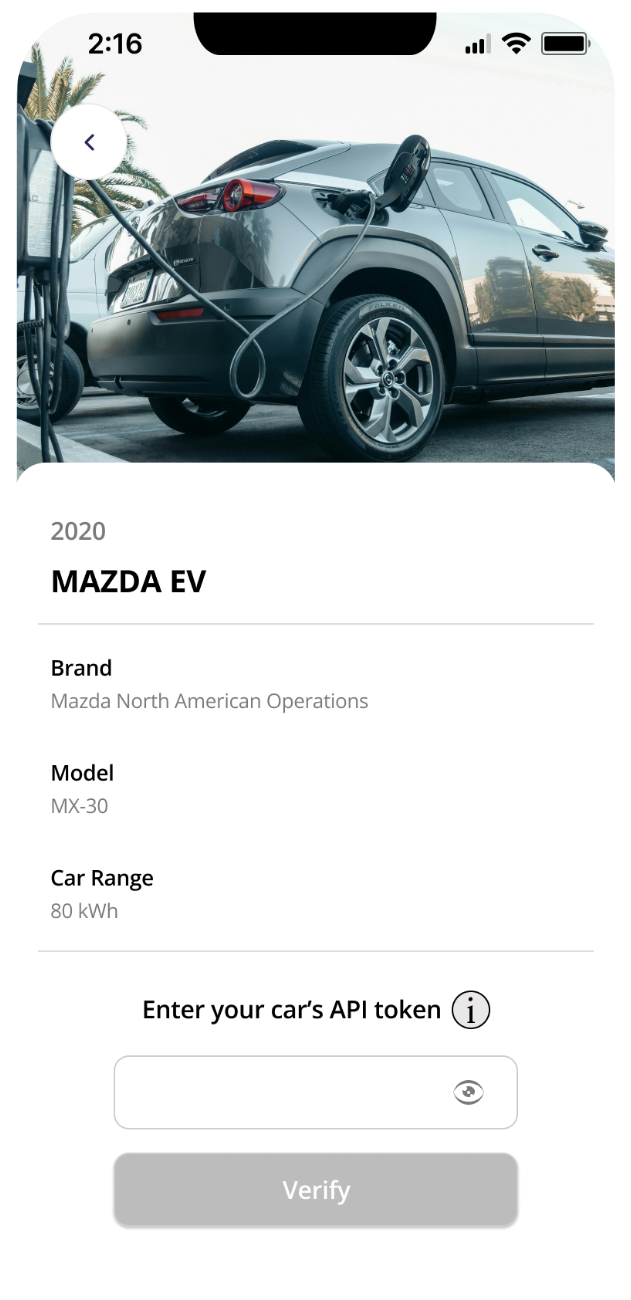Tap the Model heading

pos(82,773)
